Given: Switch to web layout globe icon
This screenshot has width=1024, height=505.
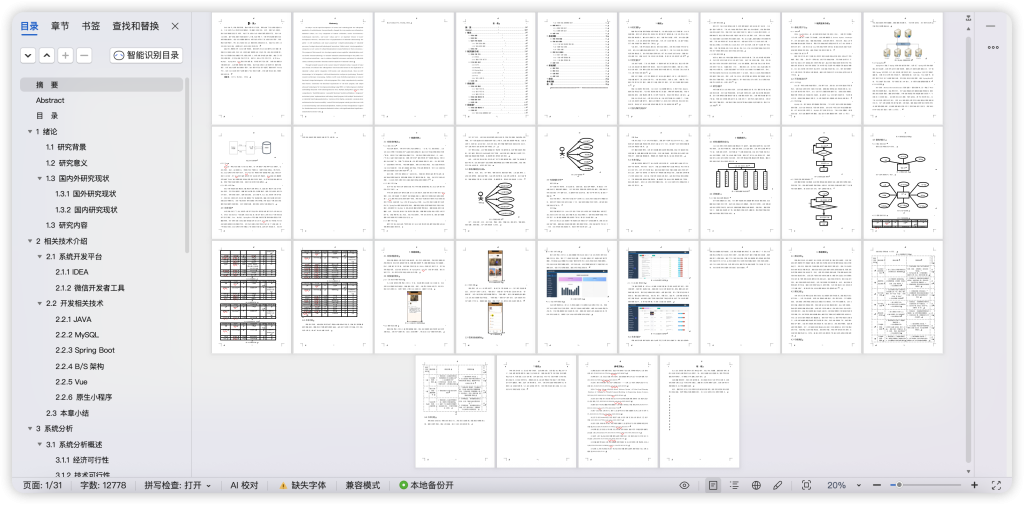Looking at the screenshot, I should (756, 485).
